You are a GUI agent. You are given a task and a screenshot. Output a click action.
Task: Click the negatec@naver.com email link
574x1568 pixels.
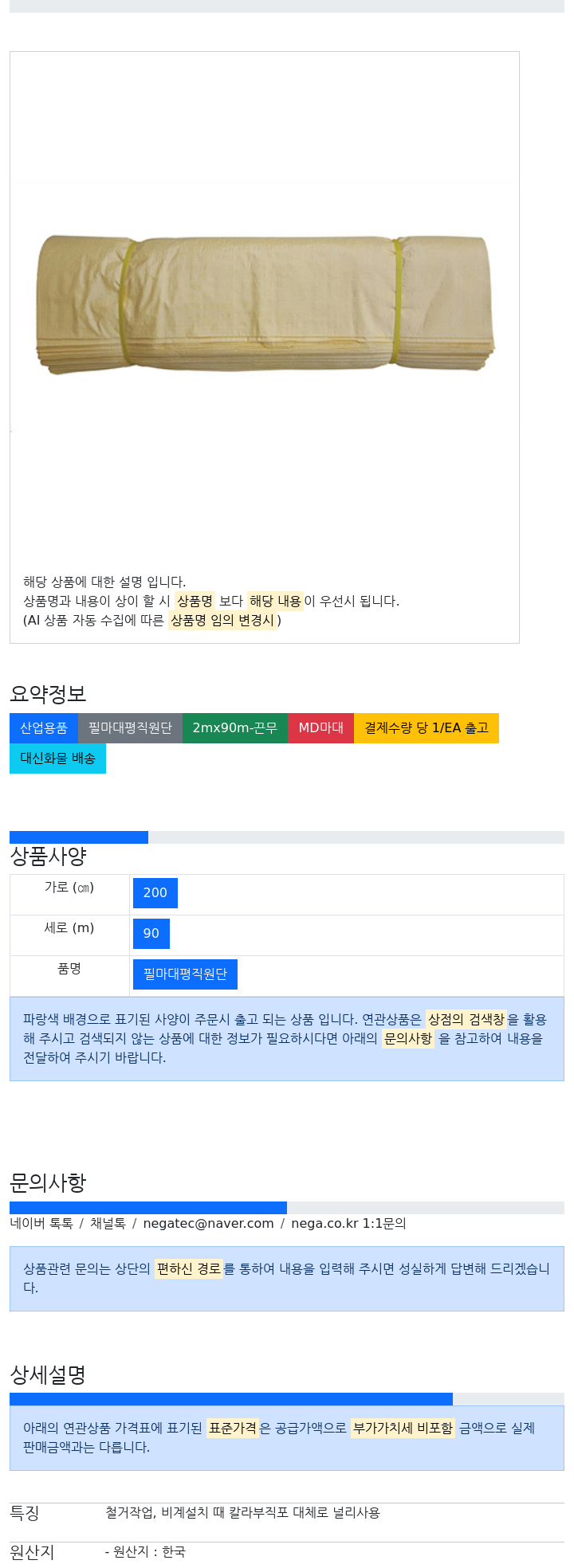coord(208,1224)
